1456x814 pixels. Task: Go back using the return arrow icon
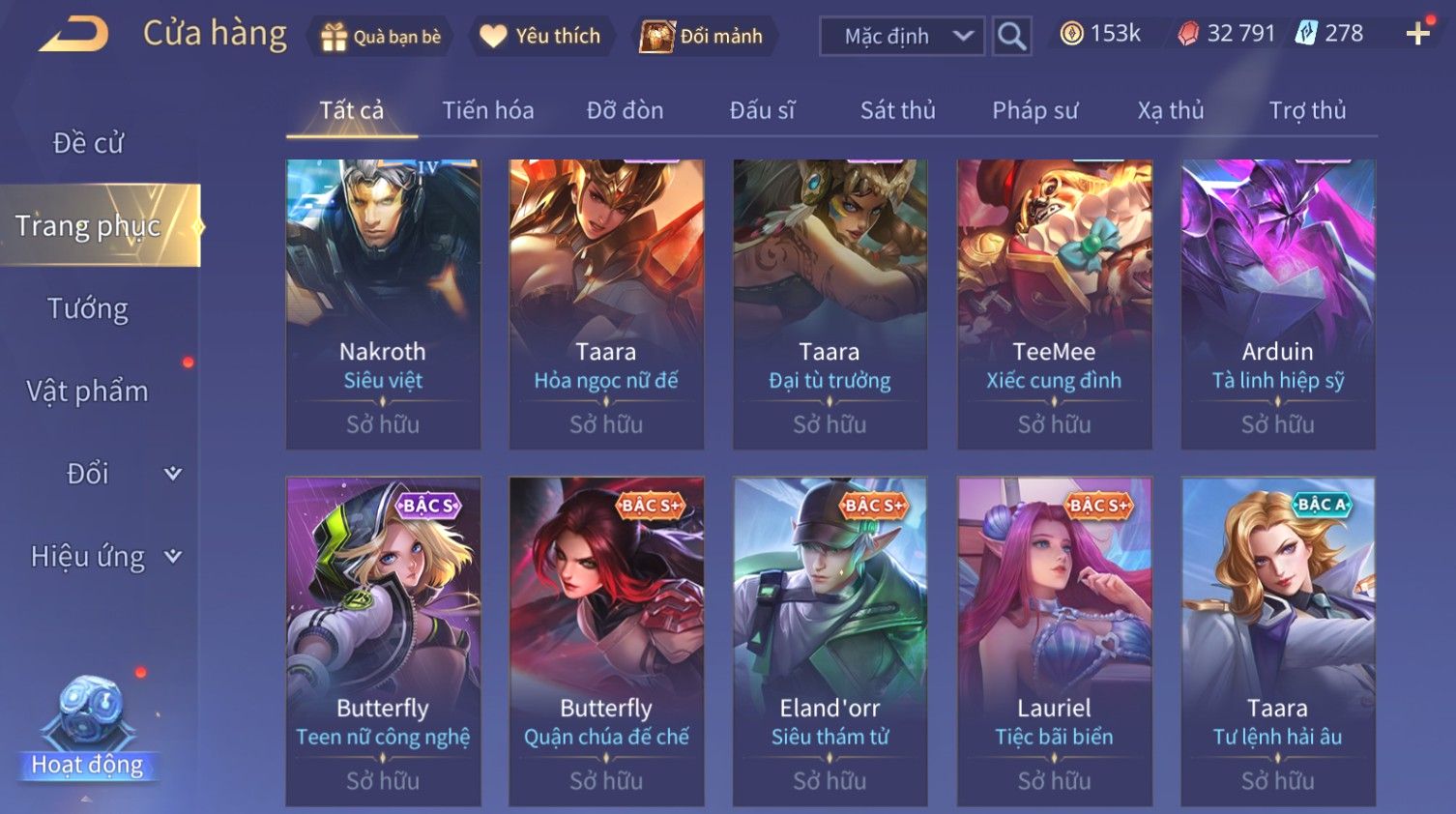[x=73, y=35]
